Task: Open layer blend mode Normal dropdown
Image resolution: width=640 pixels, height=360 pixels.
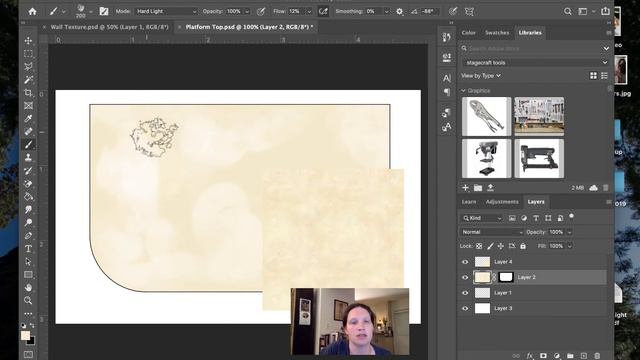Action: click(492, 232)
